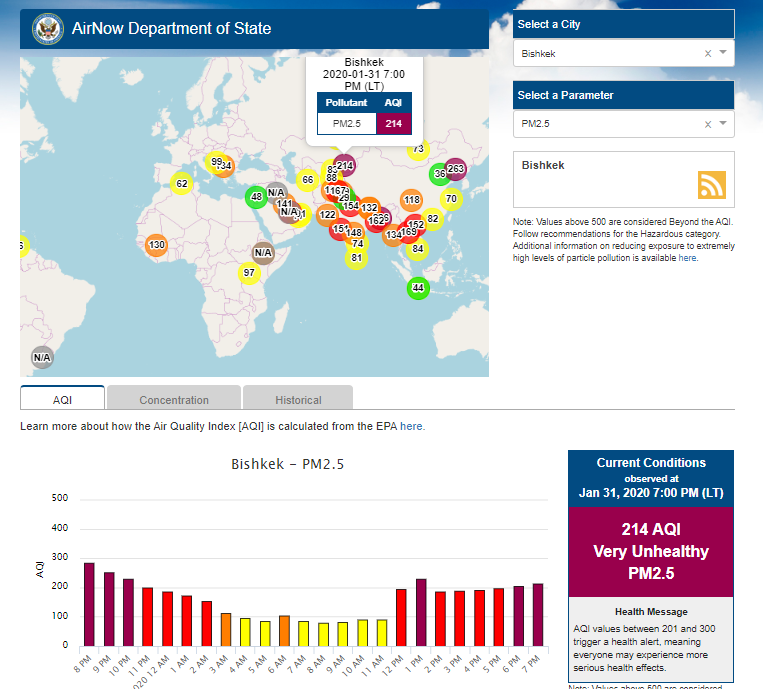763x689 pixels.
Task: Open 'here' link on reducing particle exposure
Action: coord(688,258)
